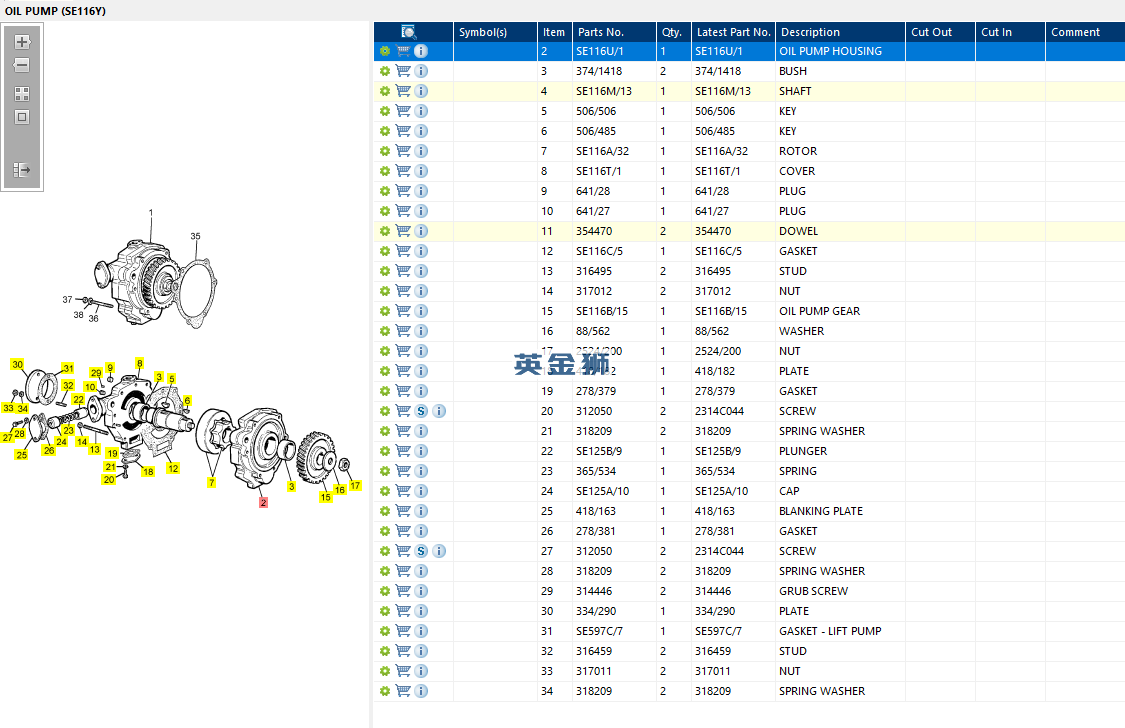1125x728 pixels.
Task: Click the gear icon on the DOWEL row
Action: coord(385,231)
